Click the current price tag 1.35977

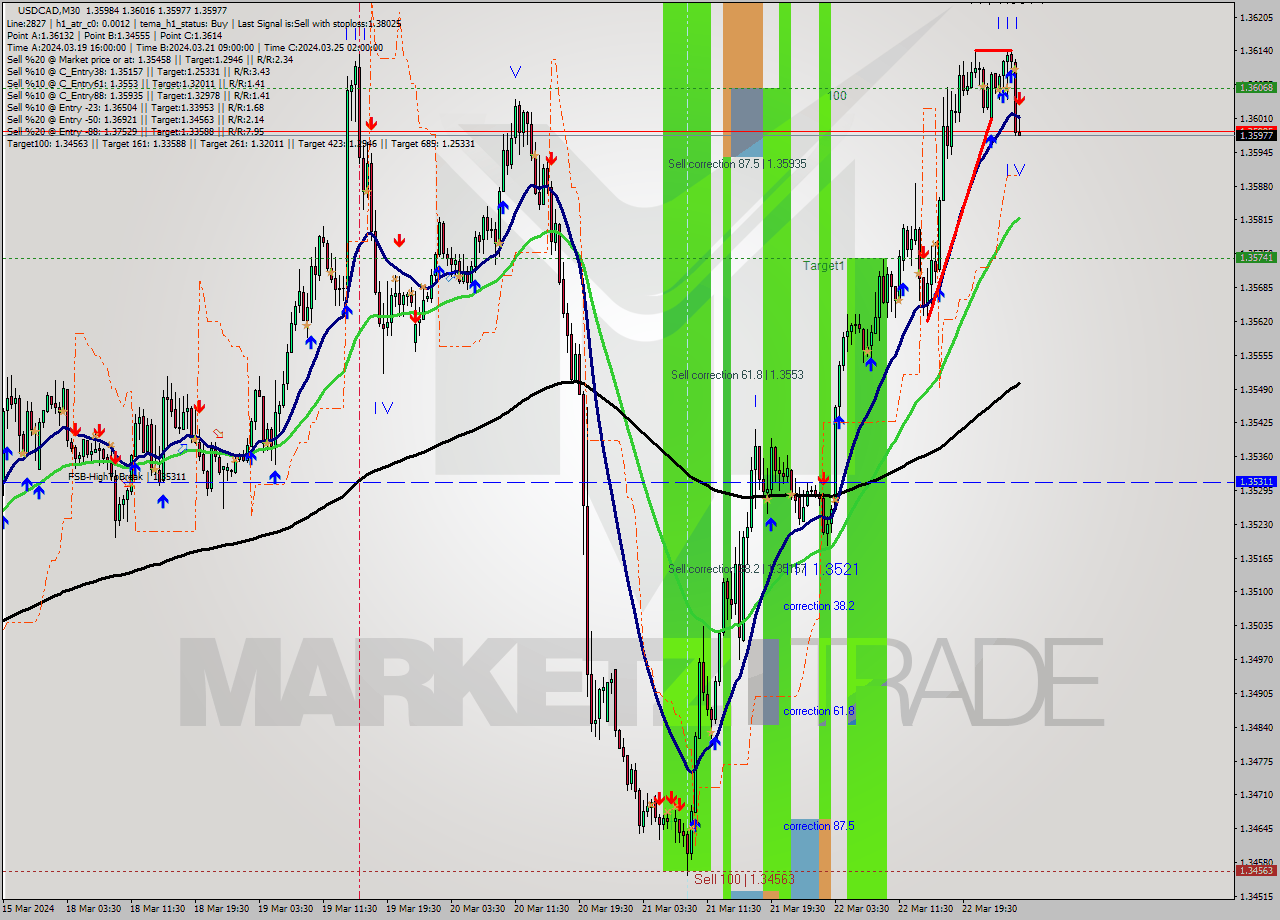(x=1256, y=135)
